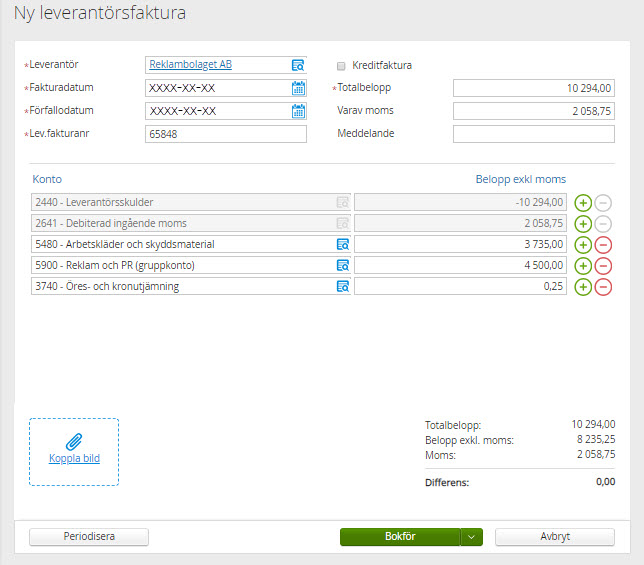This screenshot has height=565, width=644.
Task: Focus the Meddelande text field
Action: 533,134
